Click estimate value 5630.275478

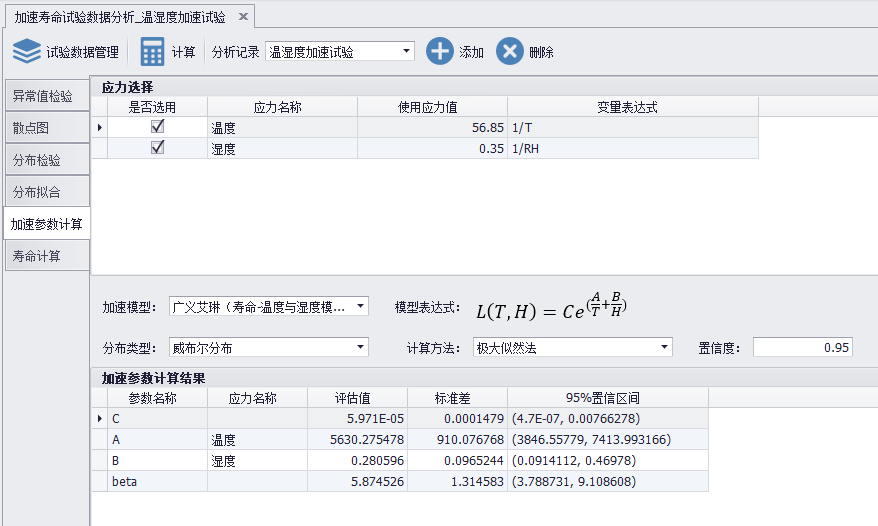(x=357, y=440)
